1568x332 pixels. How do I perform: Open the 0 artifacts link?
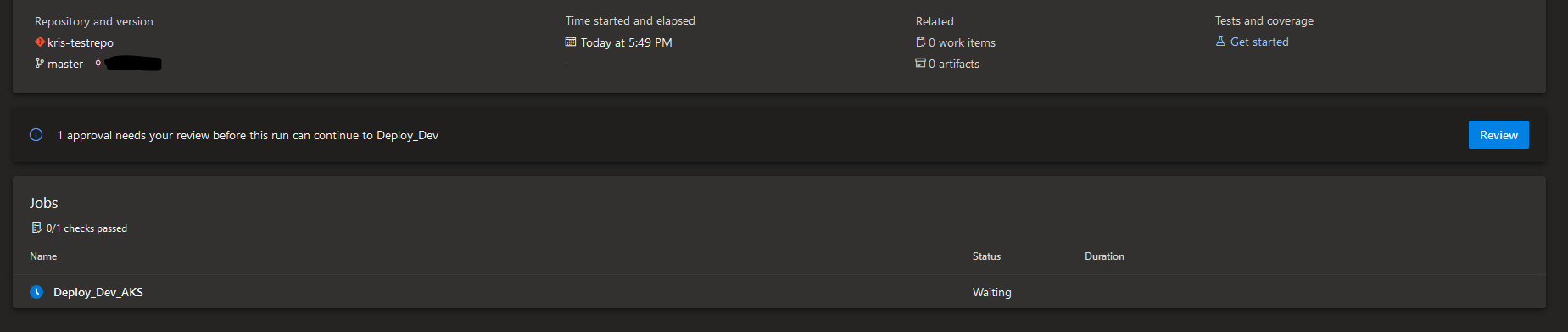954,64
